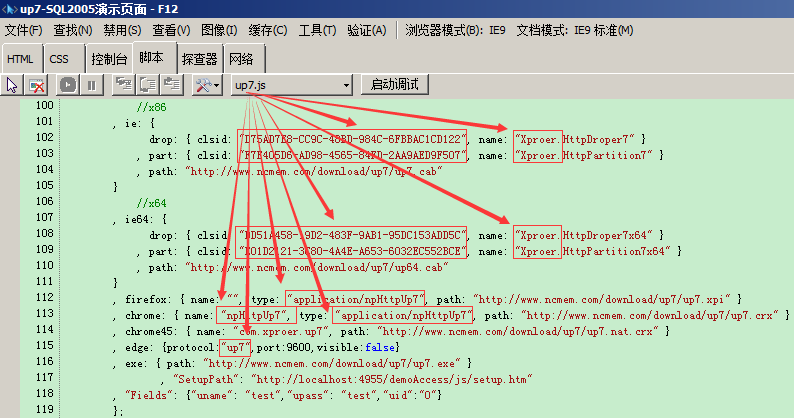The height and width of the screenshot is (418, 794).
Task: Switch to the CSS tab
Action: point(59,59)
